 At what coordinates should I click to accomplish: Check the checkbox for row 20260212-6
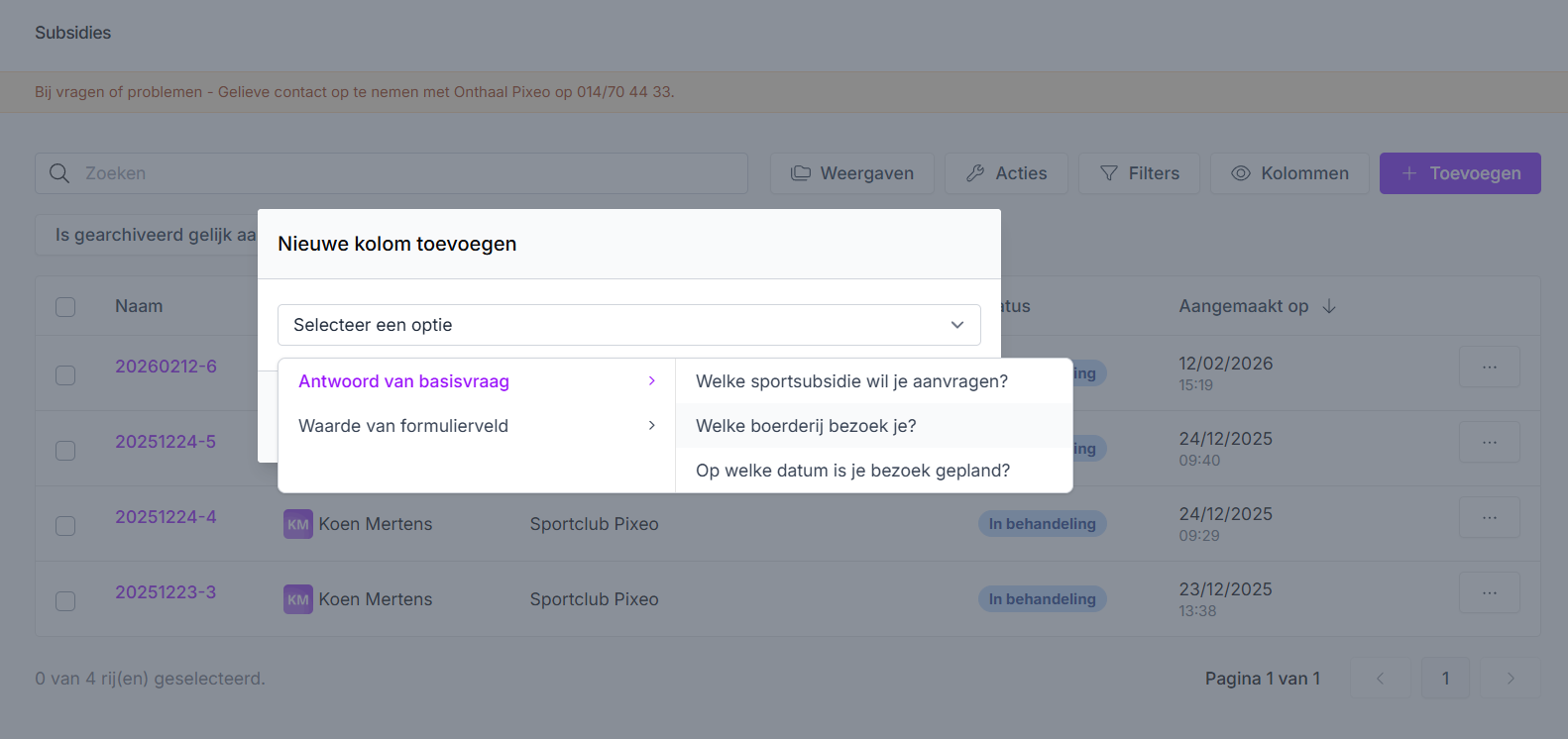(65, 375)
